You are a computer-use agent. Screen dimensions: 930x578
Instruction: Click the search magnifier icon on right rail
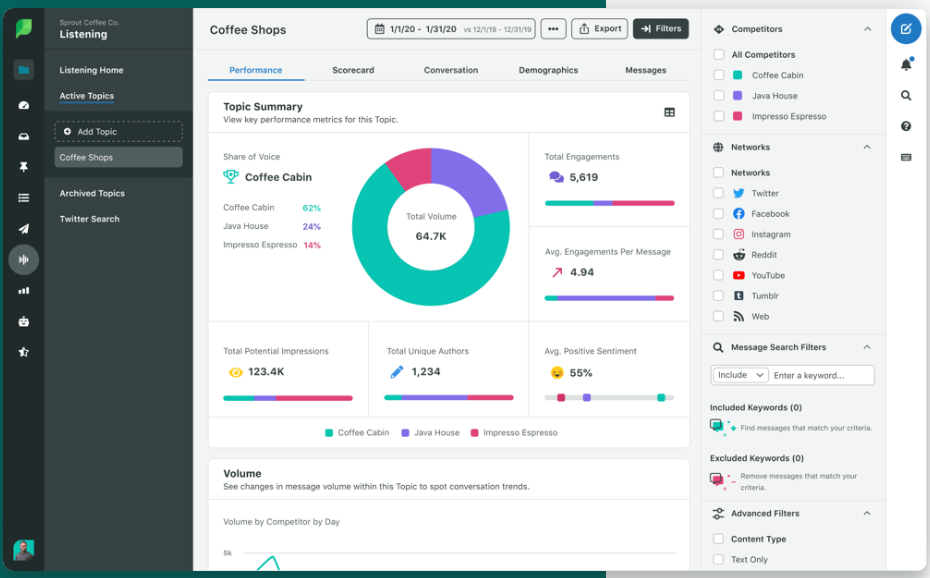[906, 95]
